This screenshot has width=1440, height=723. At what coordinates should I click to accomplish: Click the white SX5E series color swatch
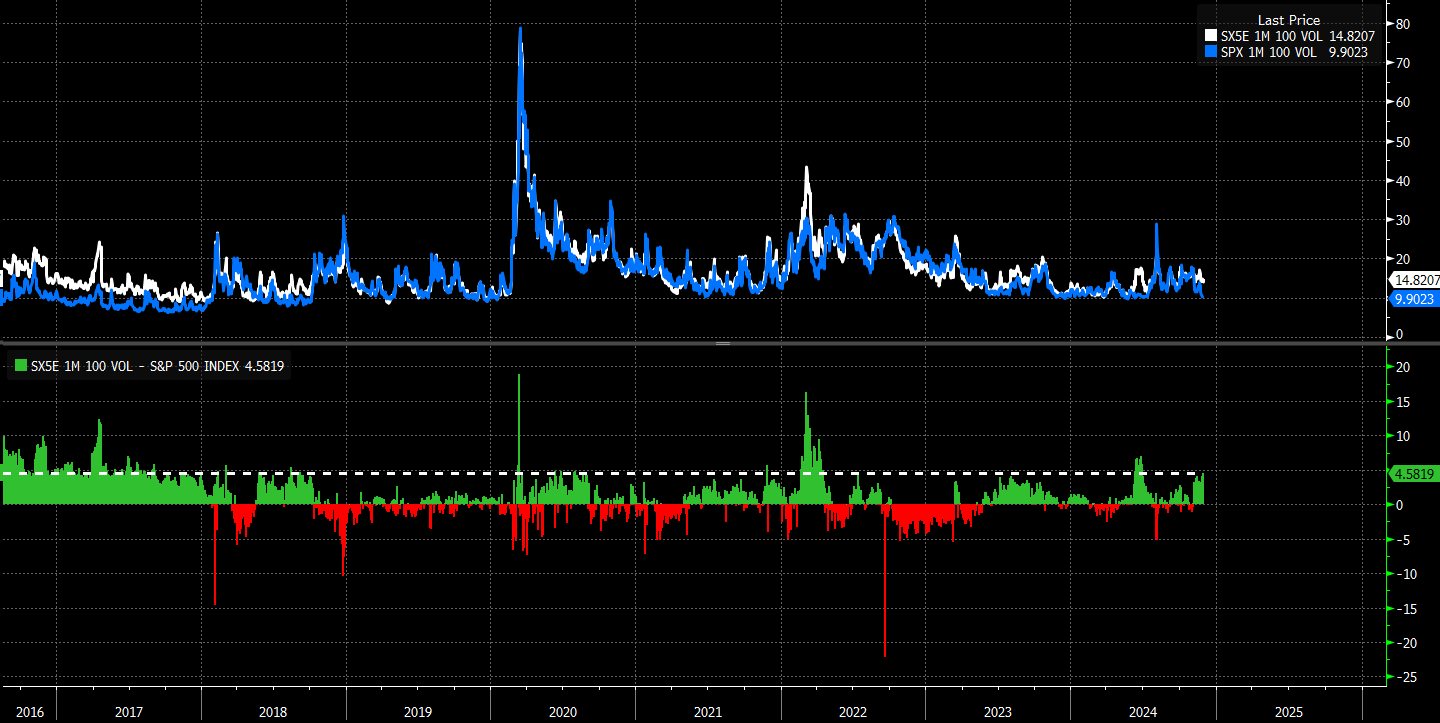coord(1212,36)
